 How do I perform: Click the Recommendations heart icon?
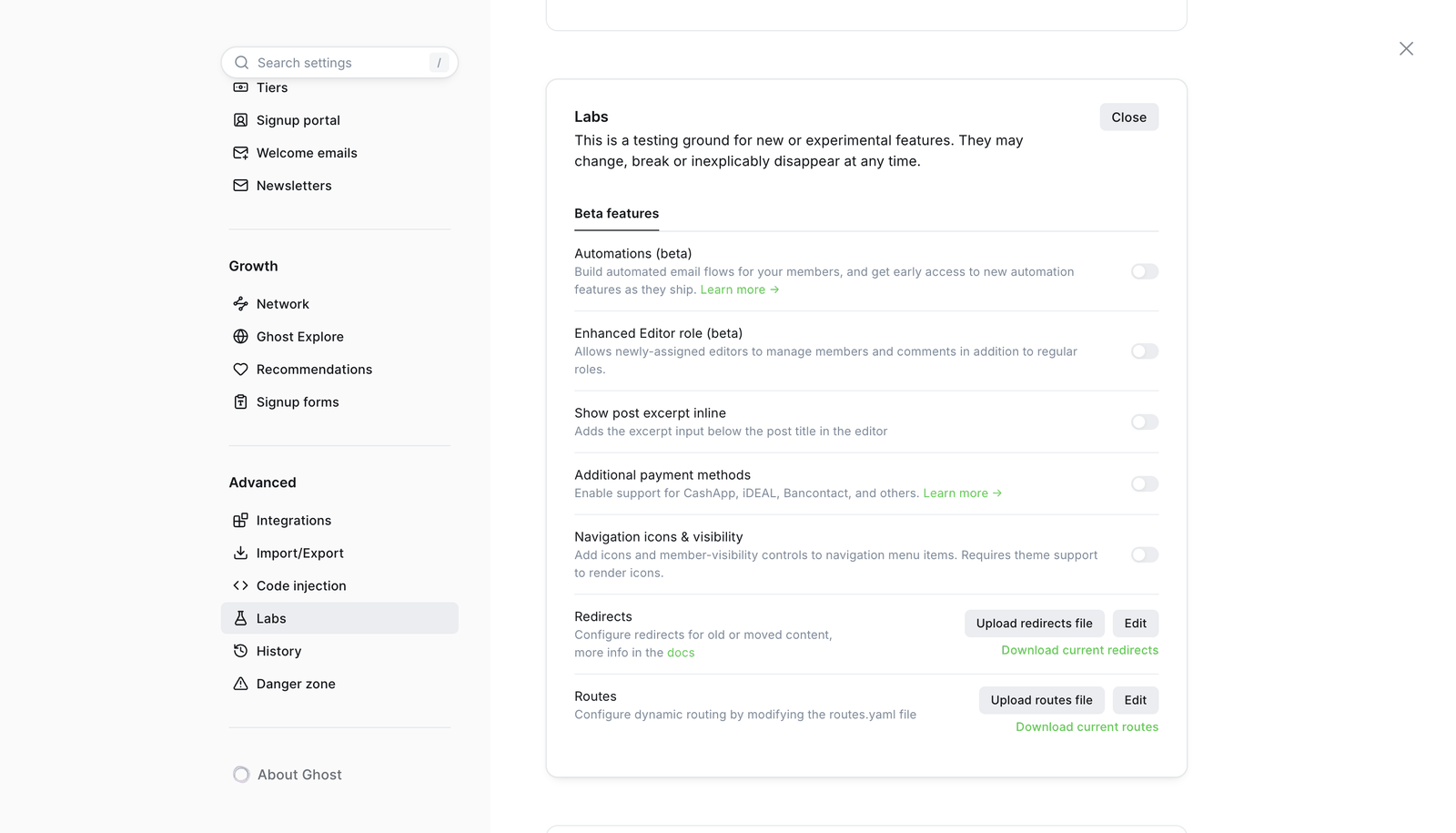click(x=240, y=370)
